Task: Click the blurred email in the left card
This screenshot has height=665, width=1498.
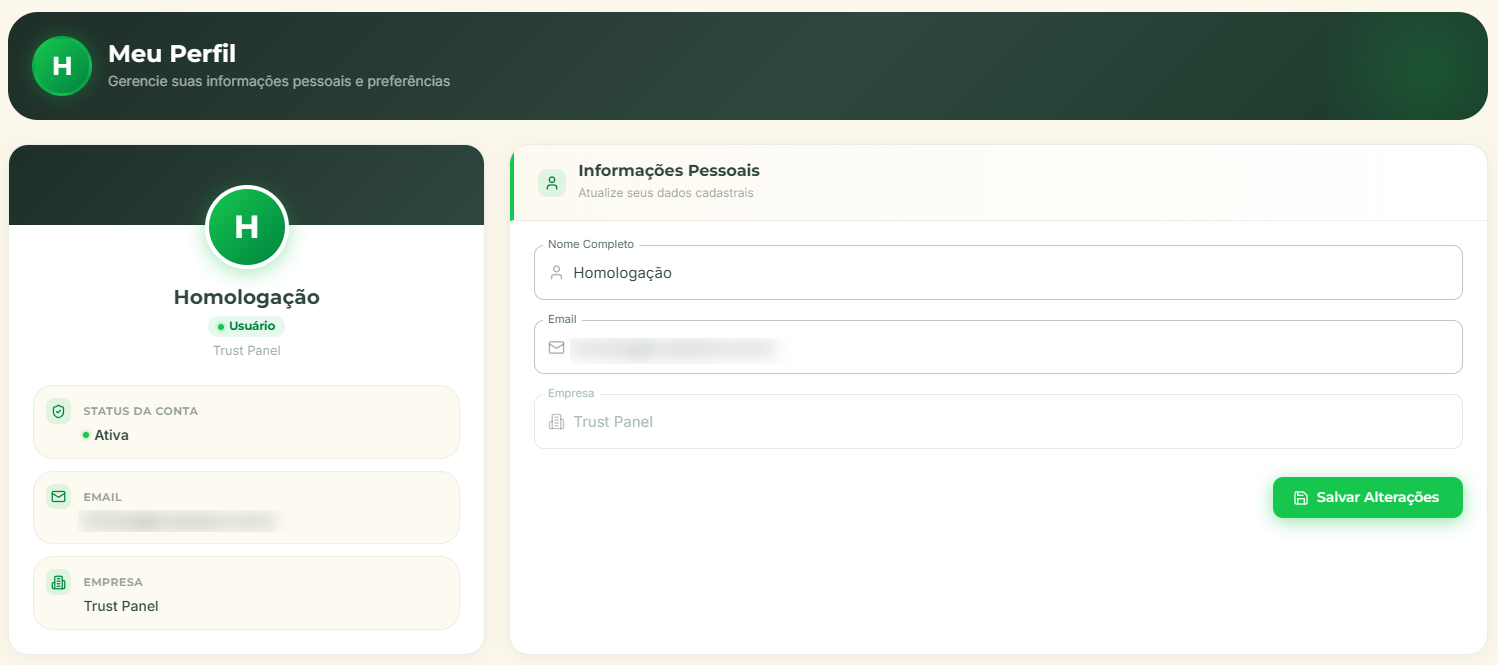Action: (x=178, y=521)
